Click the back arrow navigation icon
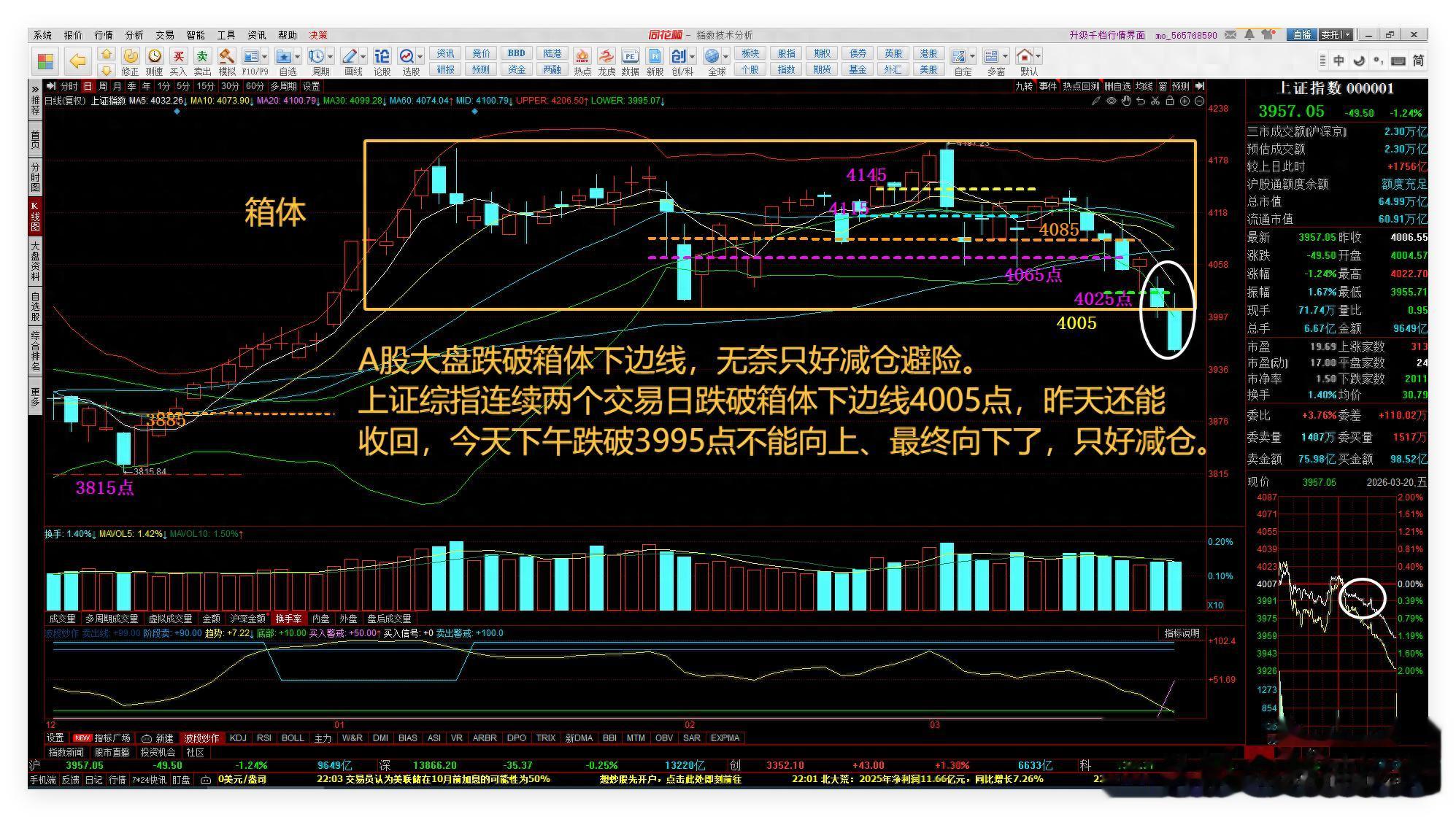 (77, 61)
